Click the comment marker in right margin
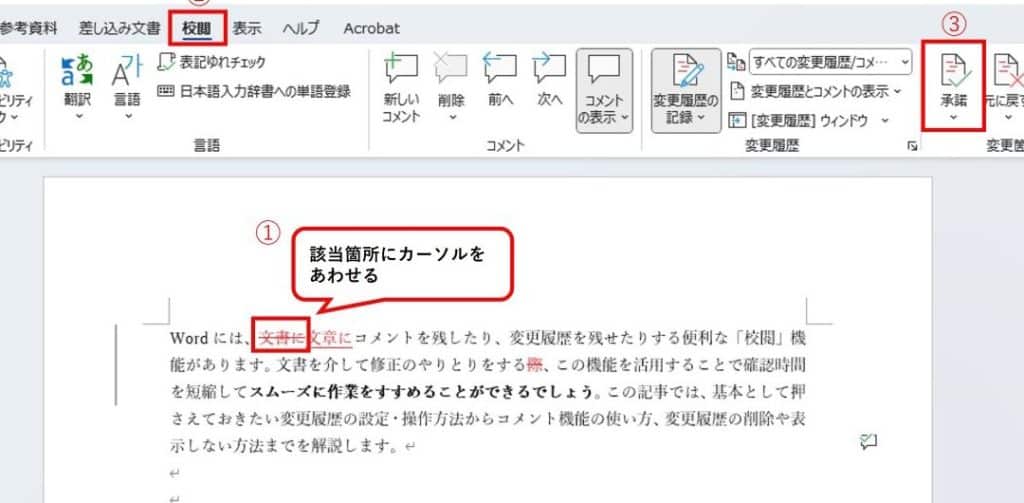This screenshot has height=503, width=1024. [x=869, y=441]
